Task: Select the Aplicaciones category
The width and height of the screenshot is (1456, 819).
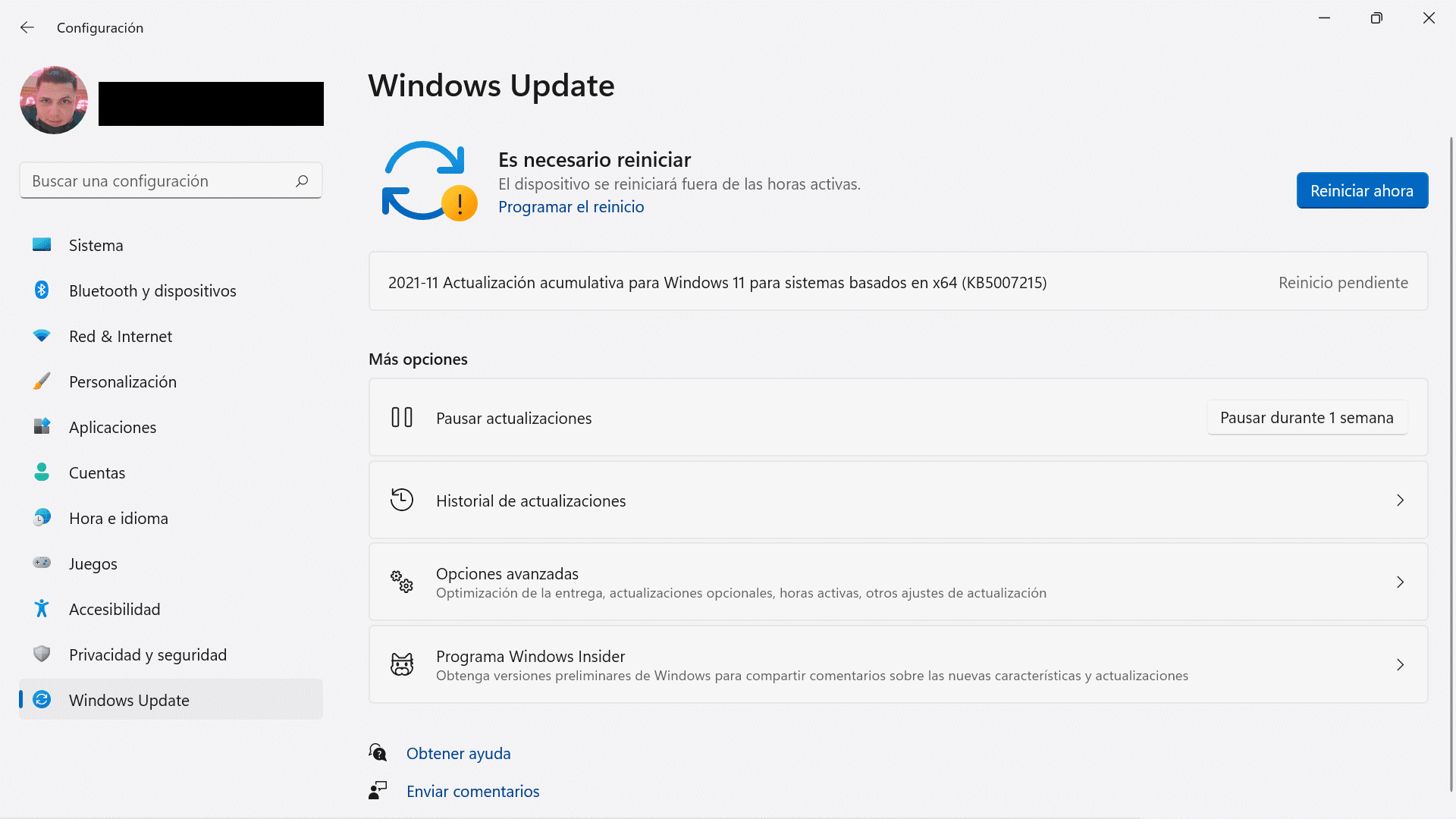Action: [x=171, y=427]
